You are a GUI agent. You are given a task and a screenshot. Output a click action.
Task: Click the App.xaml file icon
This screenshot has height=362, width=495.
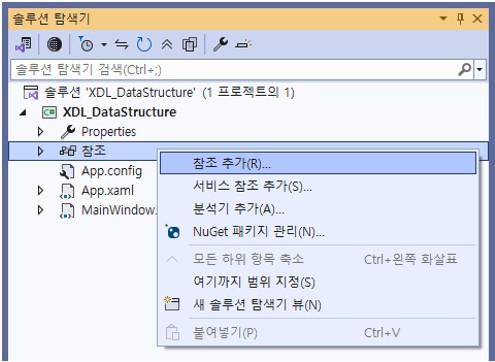(67, 191)
